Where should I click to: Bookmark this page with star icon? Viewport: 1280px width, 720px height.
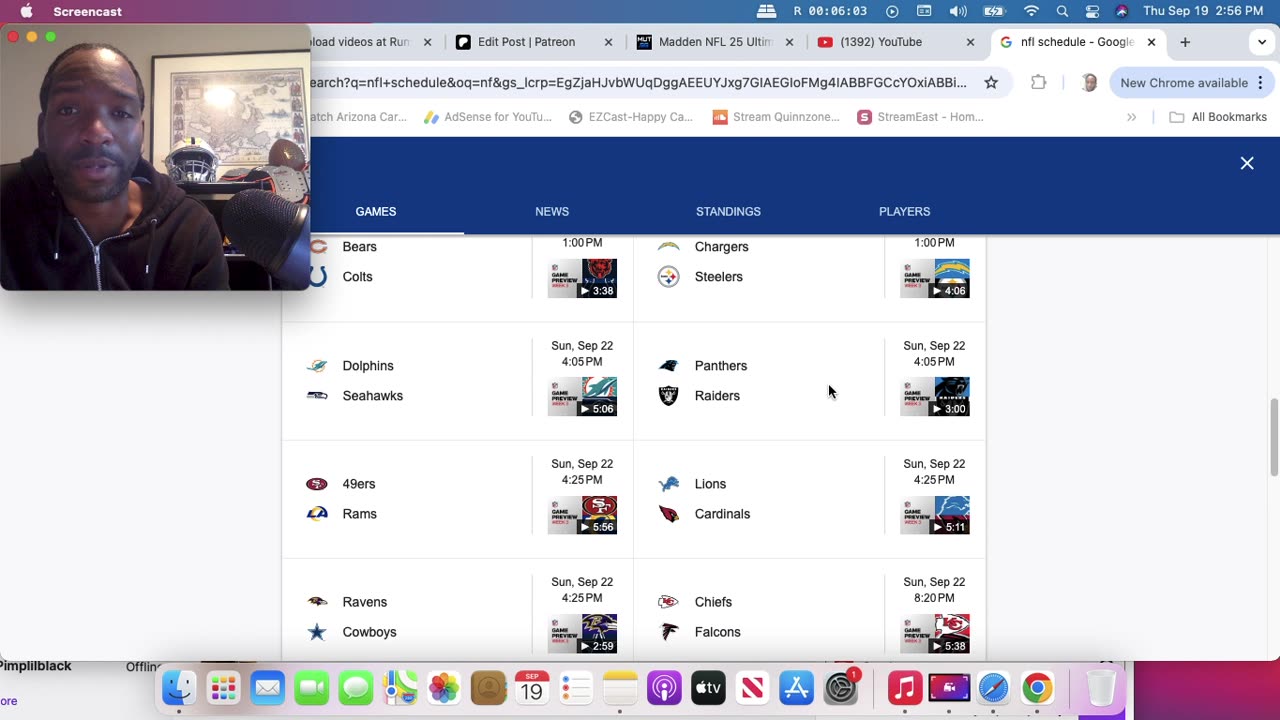pyautogui.click(x=991, y=83)
